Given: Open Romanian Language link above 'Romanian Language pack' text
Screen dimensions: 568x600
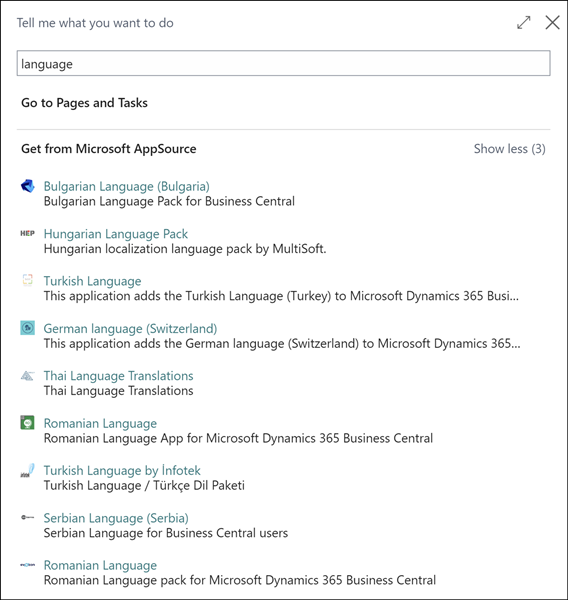Looking at the screenshot, I should click(100, 565).
